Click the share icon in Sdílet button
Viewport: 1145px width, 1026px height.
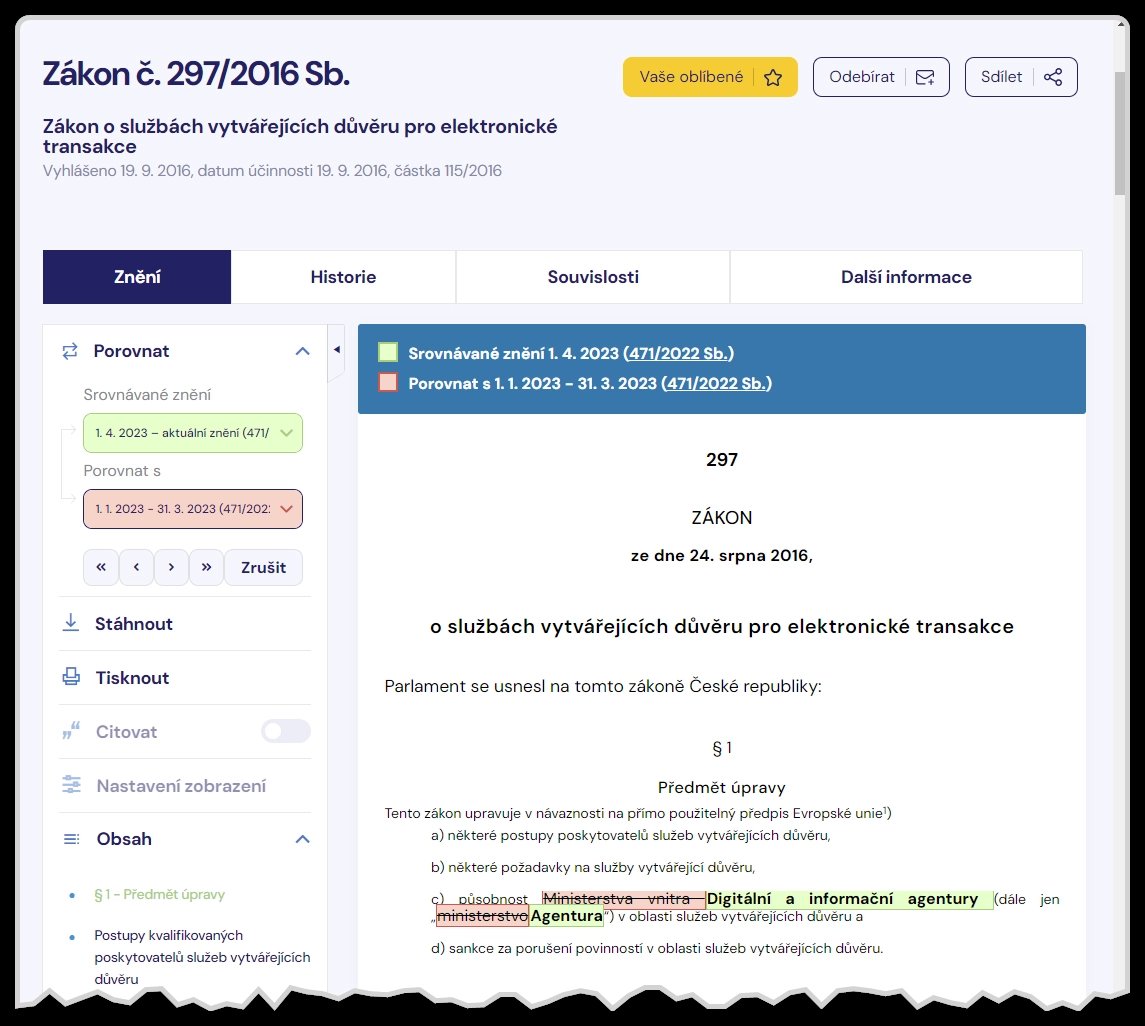[x=1052, y=78]
